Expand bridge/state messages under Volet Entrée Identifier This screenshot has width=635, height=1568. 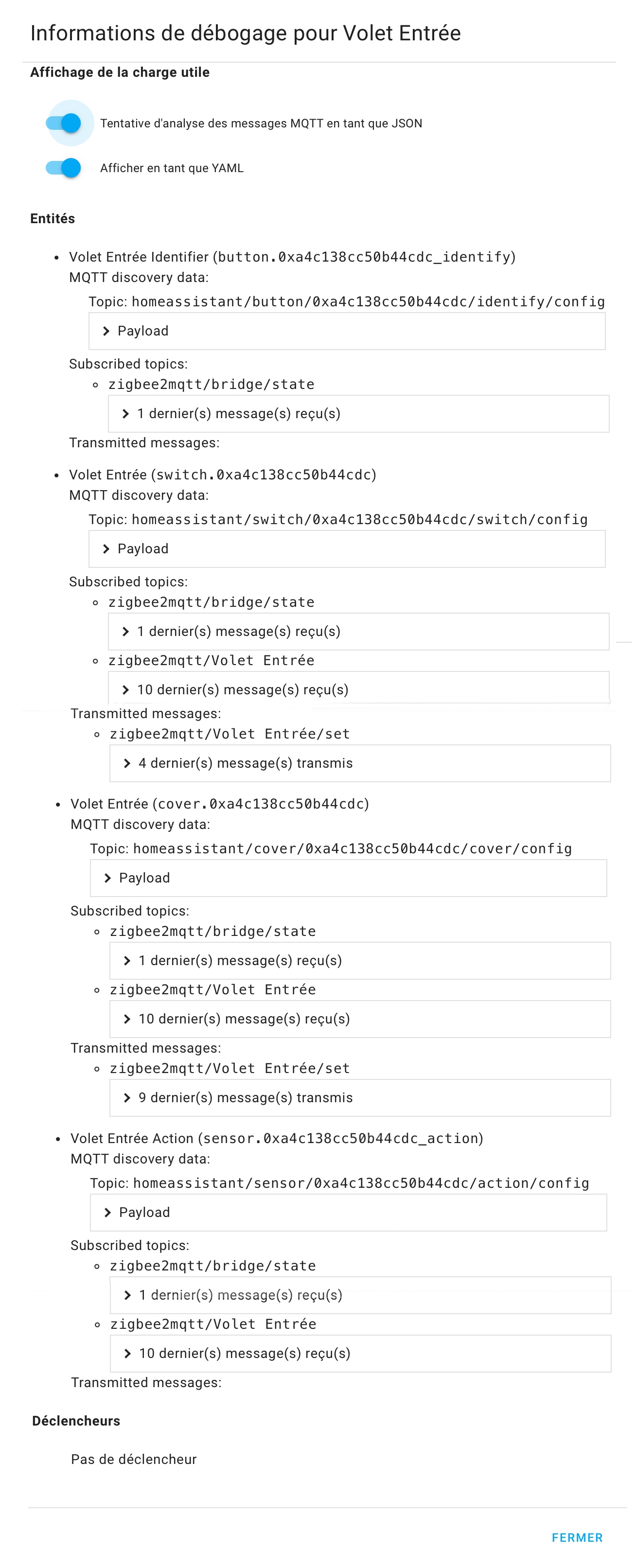point(238,414)
